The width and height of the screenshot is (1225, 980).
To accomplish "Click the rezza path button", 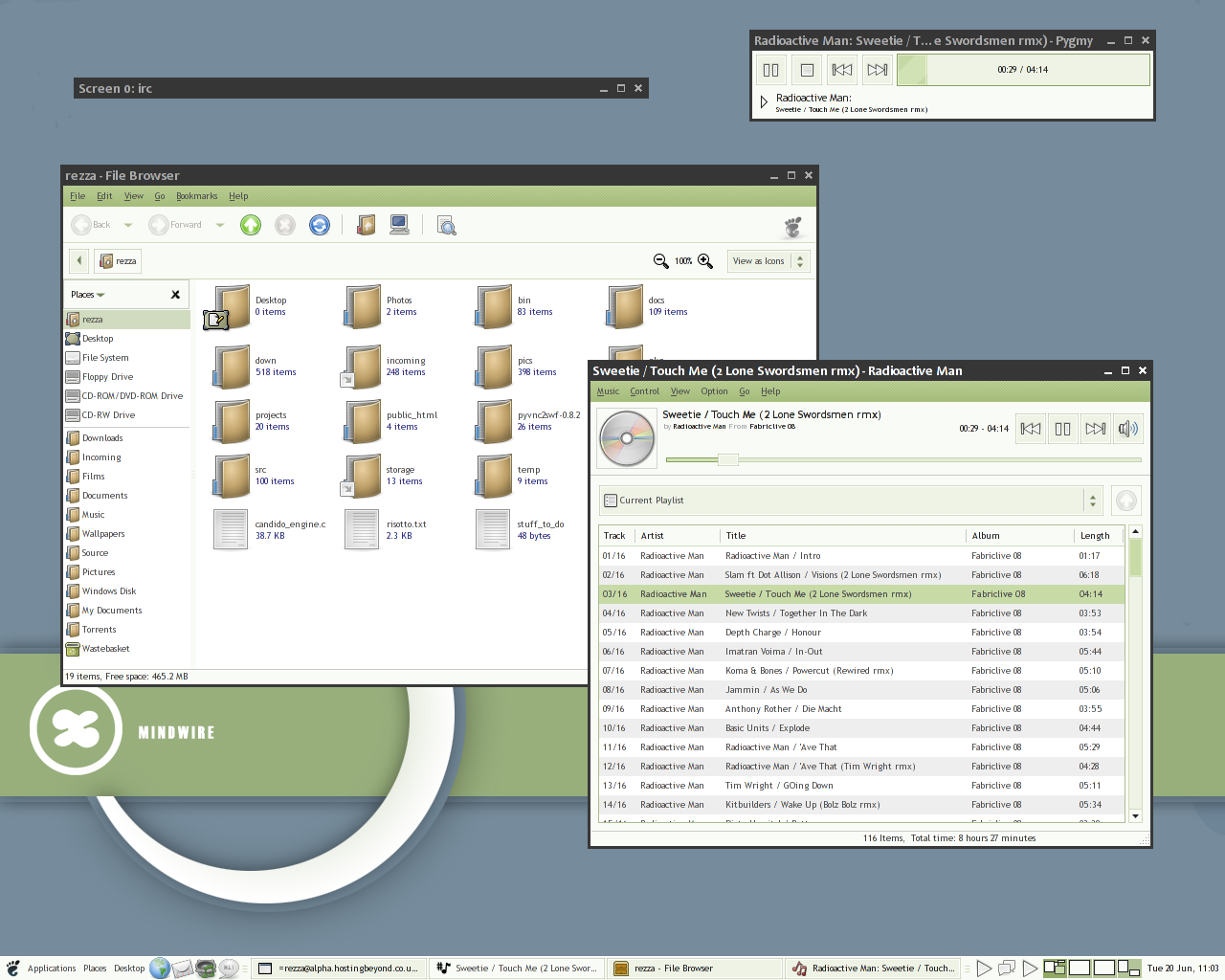I will [x=118, y=260].
